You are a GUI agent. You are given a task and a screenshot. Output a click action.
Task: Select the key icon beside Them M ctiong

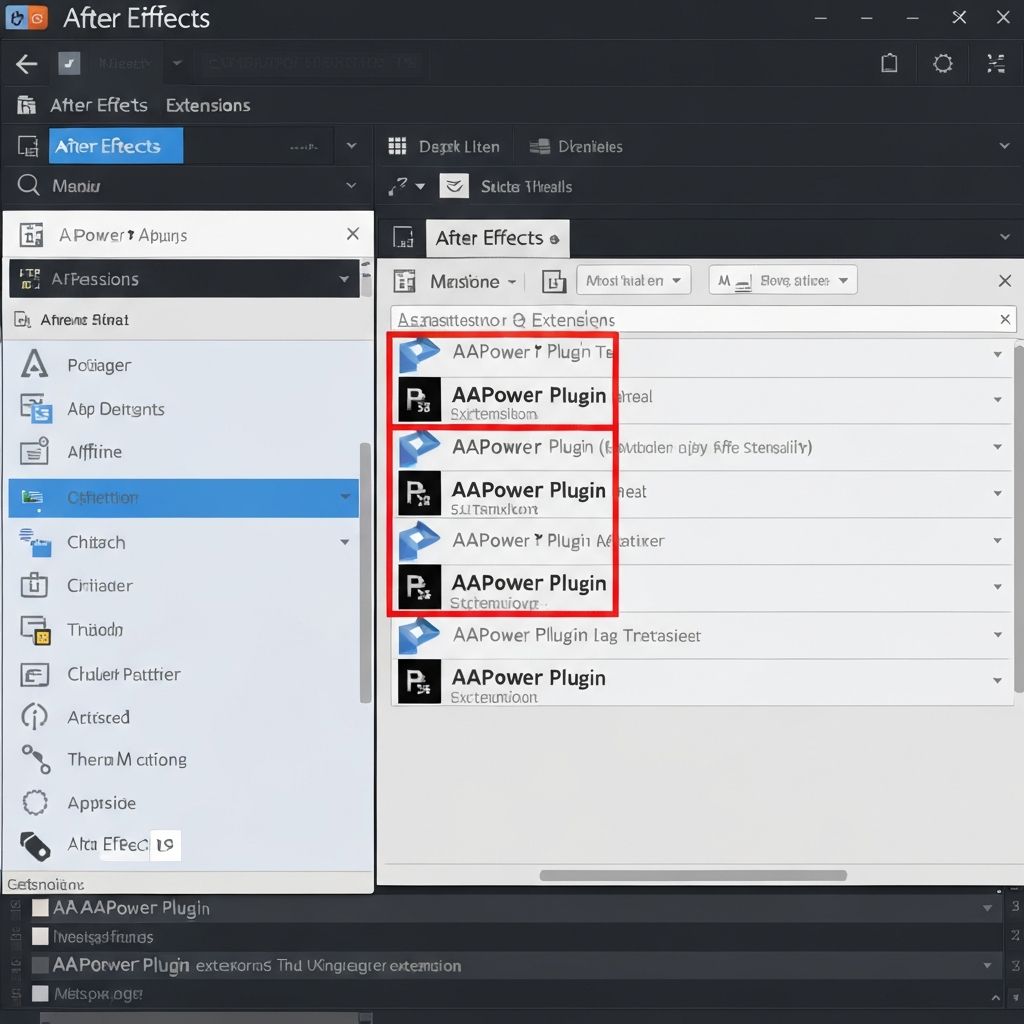[34, 760]
